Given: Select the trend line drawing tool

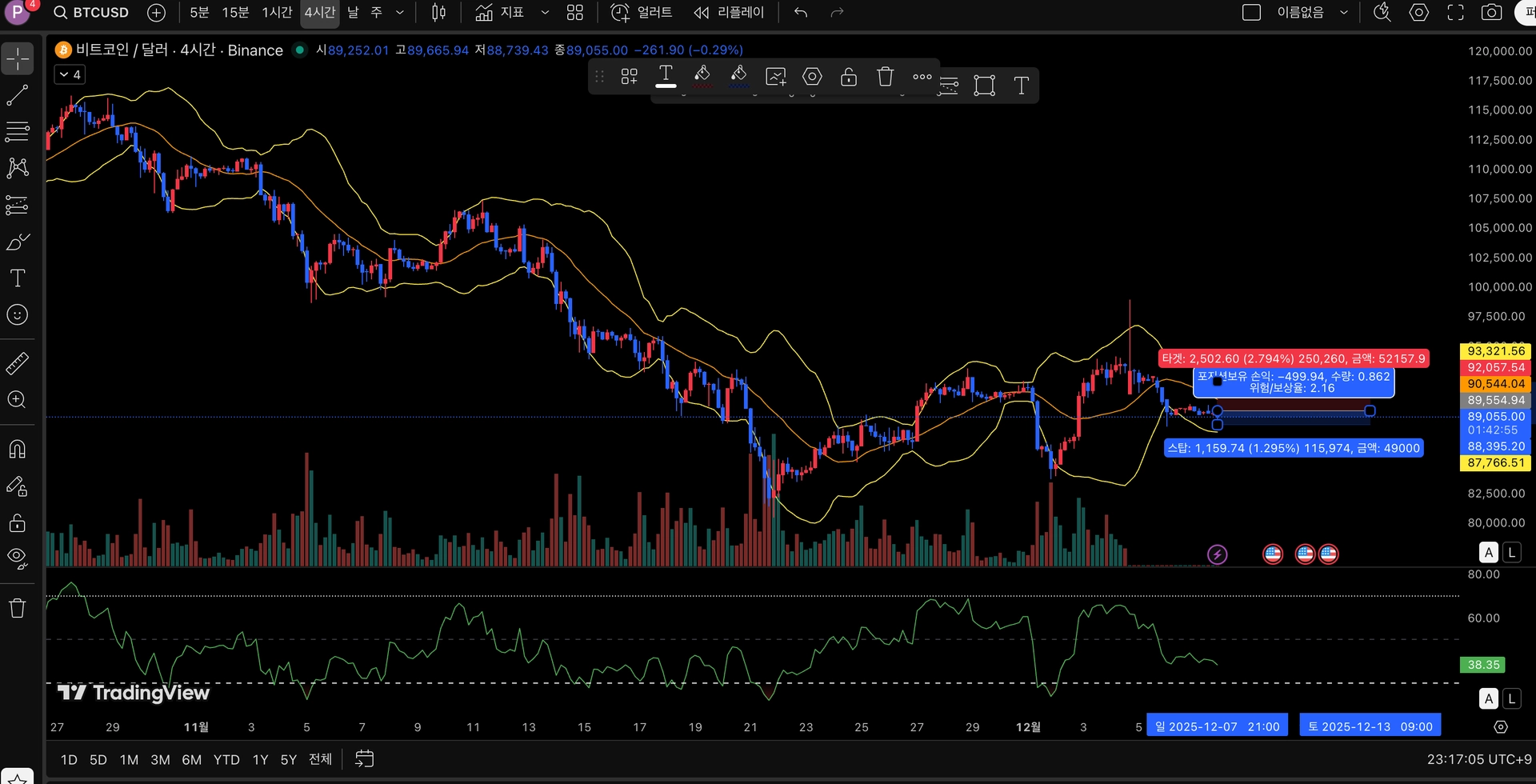Looking at the screenshot, I should (x=18, y=96).
